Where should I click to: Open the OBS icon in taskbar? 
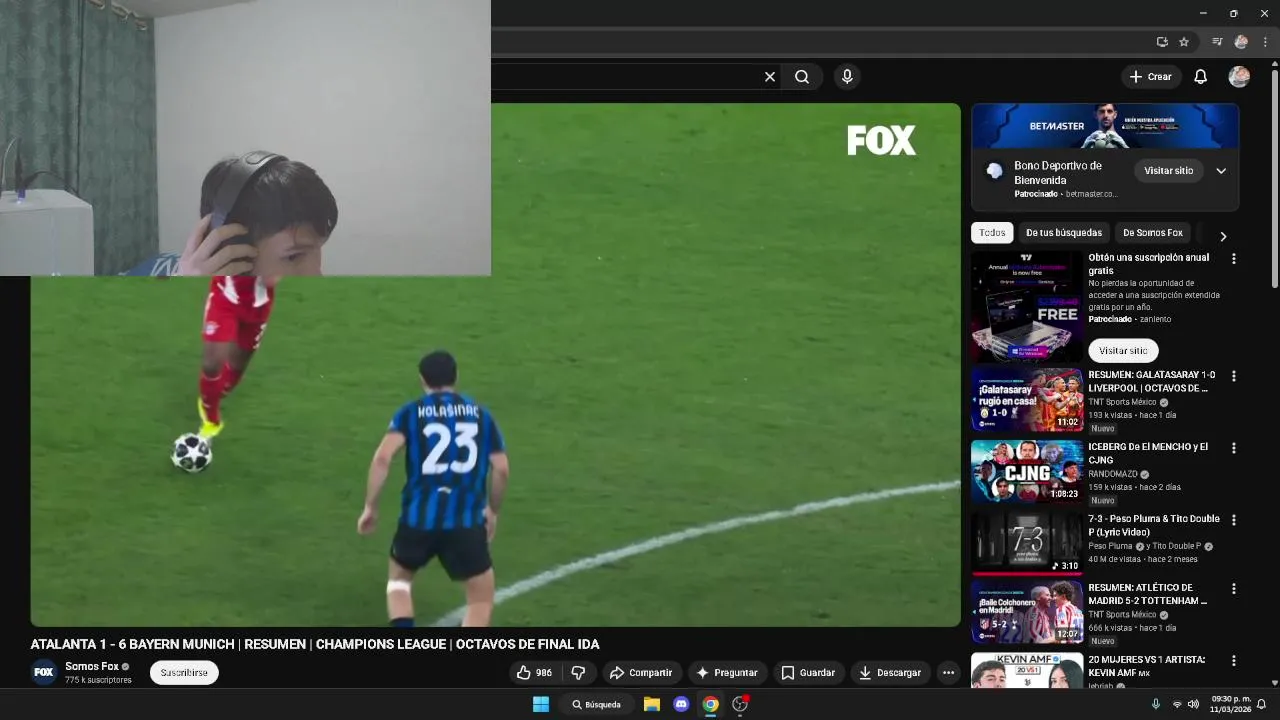coord(740,704)
